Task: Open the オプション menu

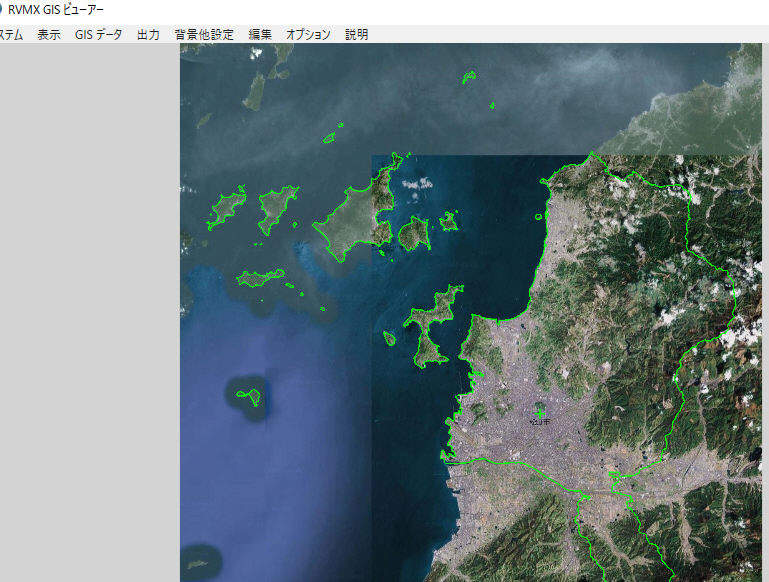Action: click(308, 34)
